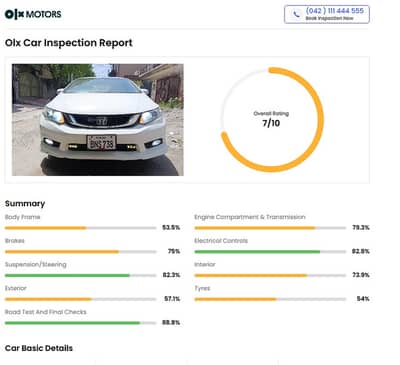Screen dimensions: 400x365
Task: Click the 7/10 rating value
Action: tap(271, 123)
